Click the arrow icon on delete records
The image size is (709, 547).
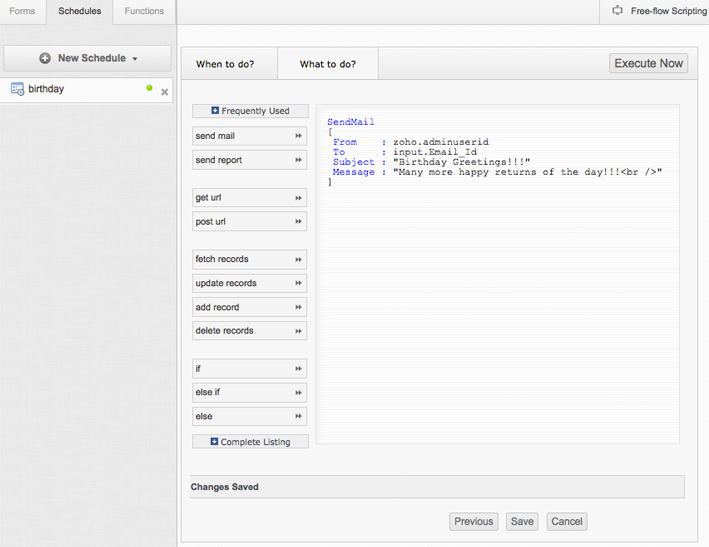click(298, 331)
